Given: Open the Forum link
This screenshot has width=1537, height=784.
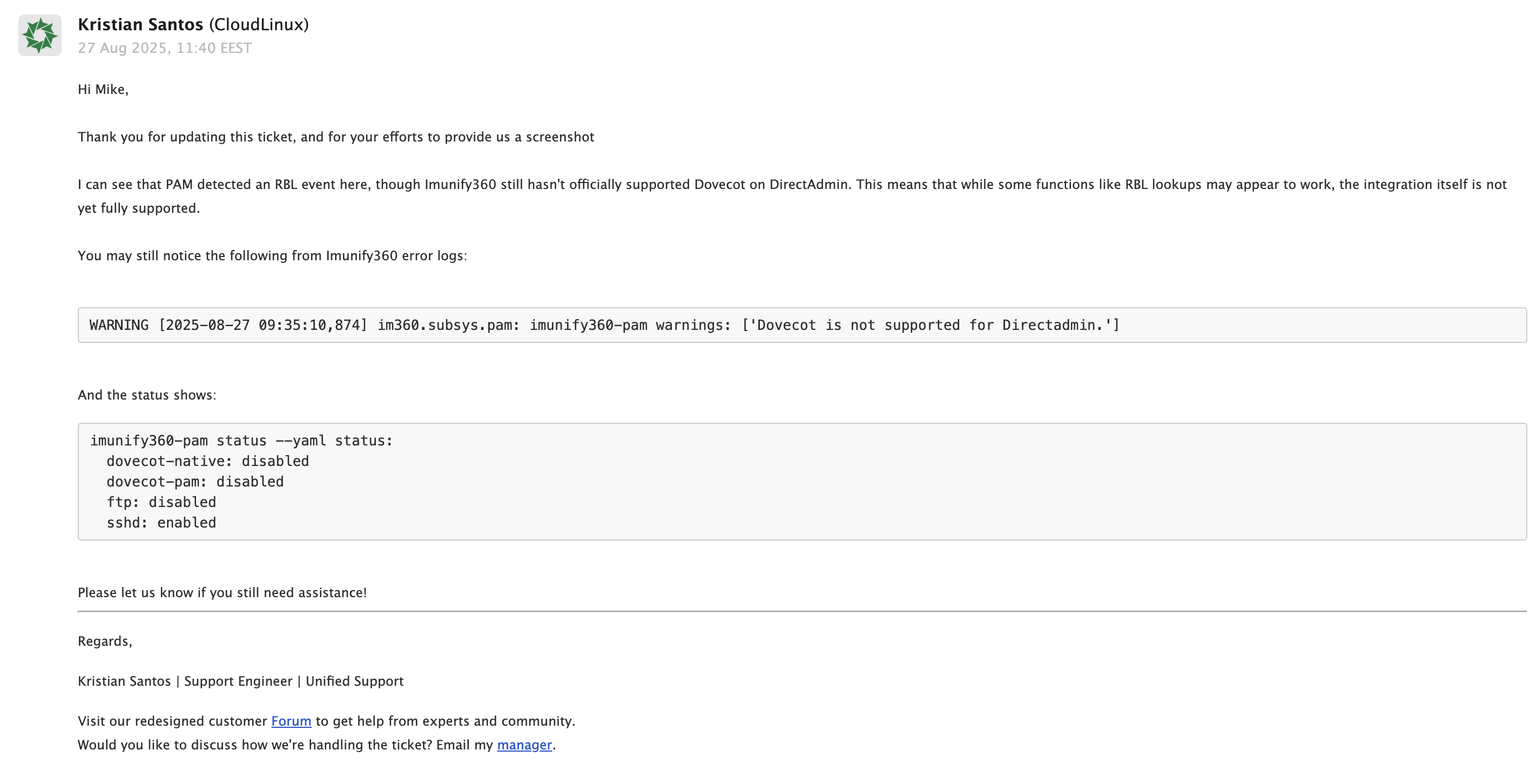Looking at the screenshot, I should click(291, 721).
